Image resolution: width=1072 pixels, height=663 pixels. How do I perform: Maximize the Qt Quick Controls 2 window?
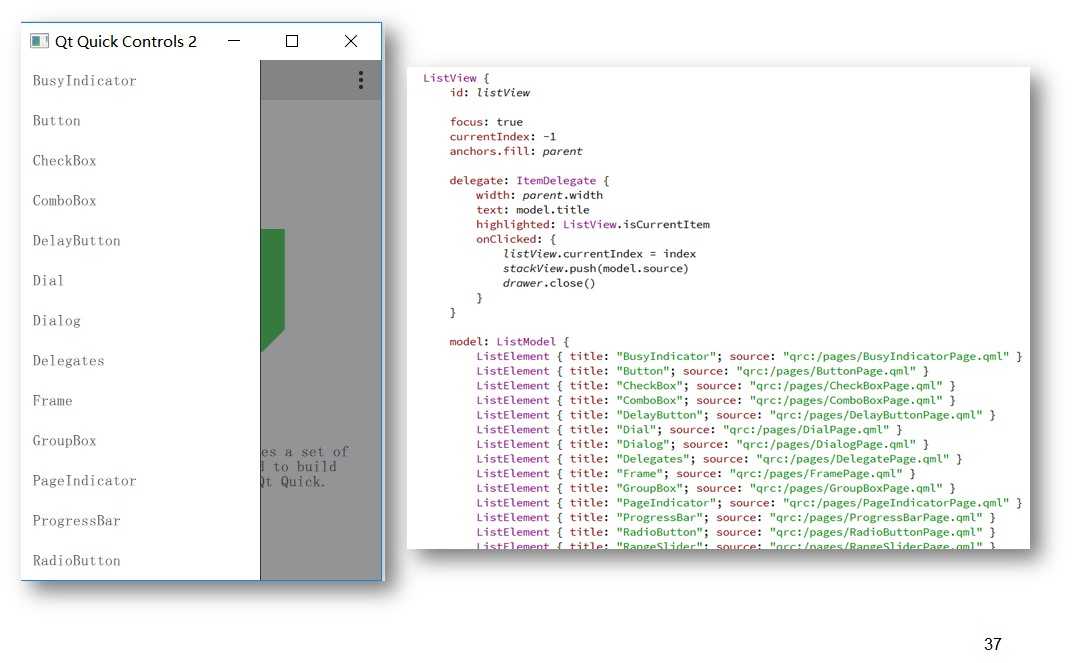click(x=292, y=41)
